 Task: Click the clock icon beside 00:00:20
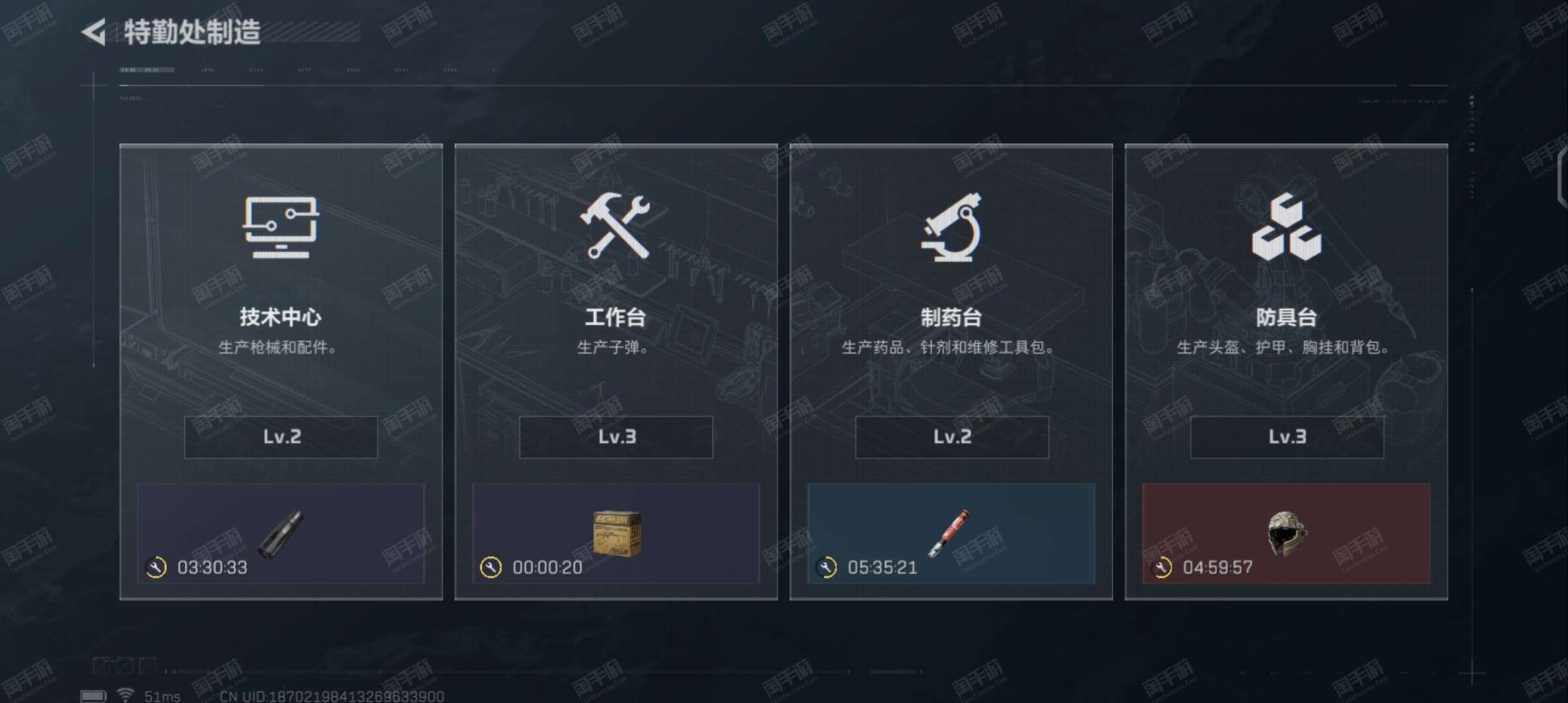(490, 567)
